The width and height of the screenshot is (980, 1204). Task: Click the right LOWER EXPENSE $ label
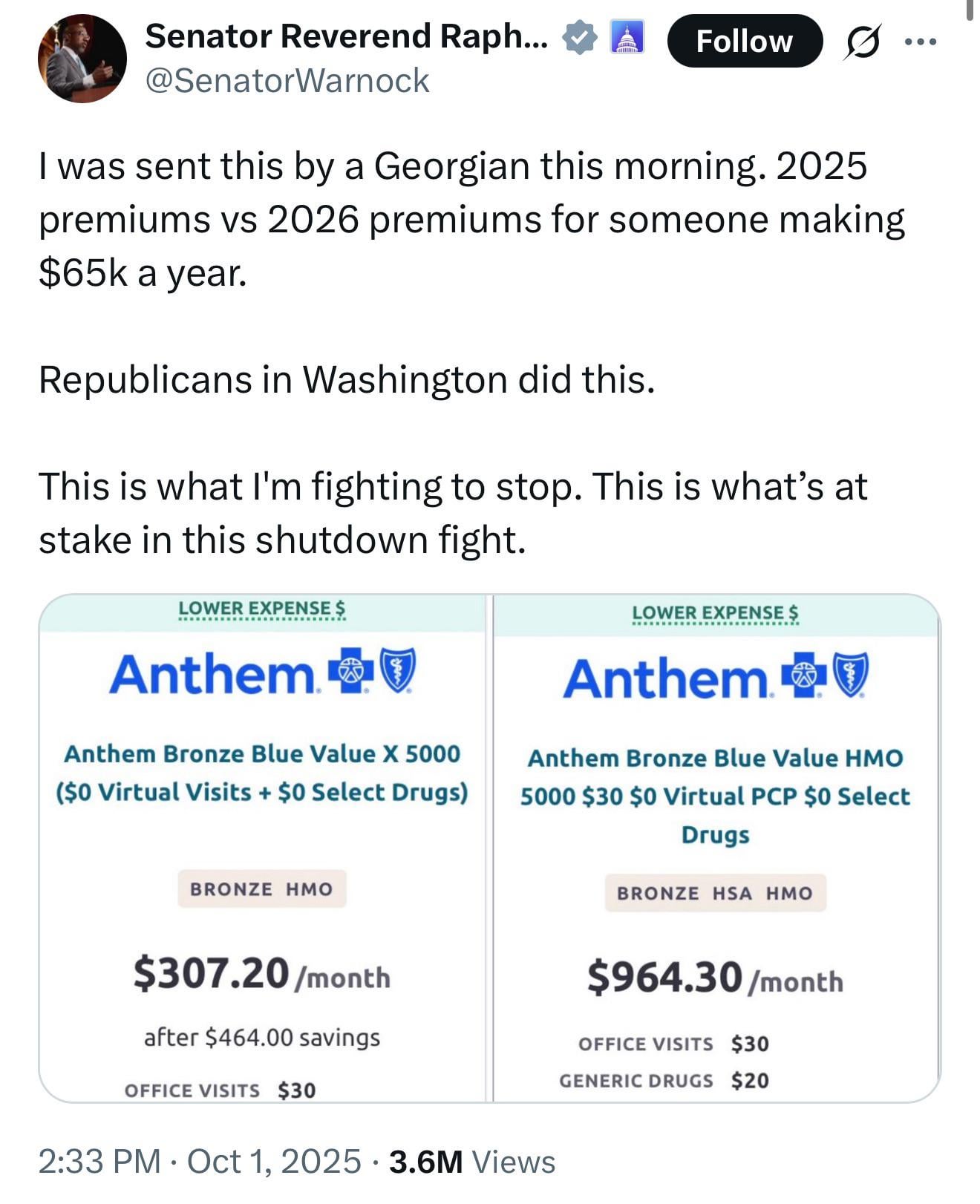[716, 613]
